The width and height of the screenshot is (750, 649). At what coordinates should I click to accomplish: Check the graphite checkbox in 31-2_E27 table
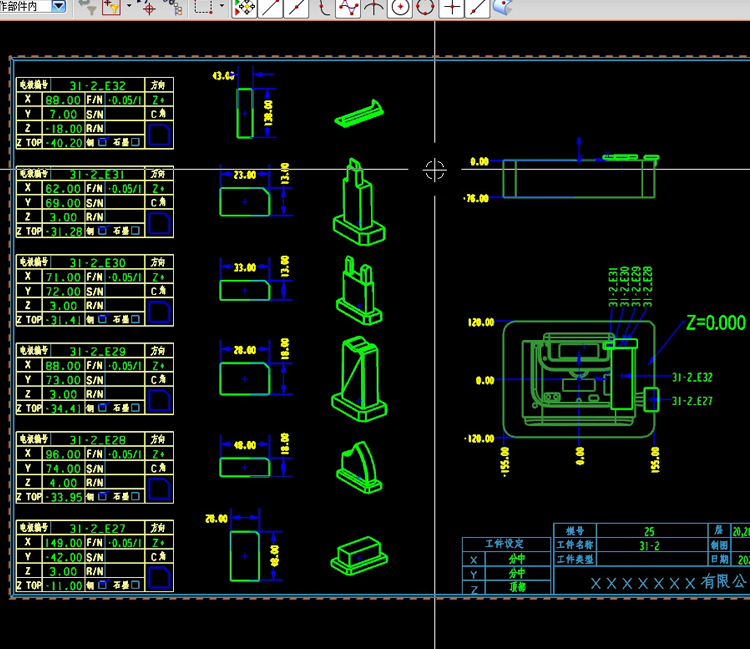(137, 585)
